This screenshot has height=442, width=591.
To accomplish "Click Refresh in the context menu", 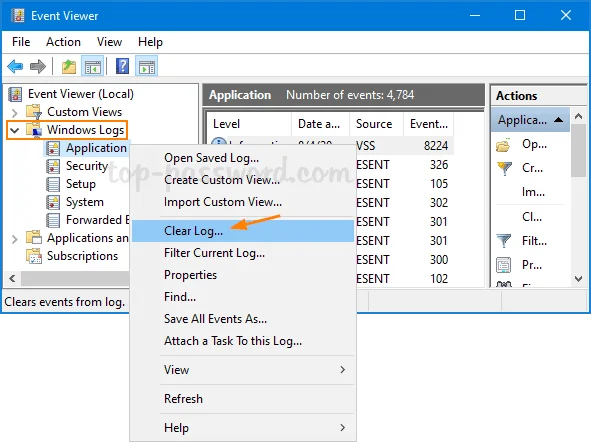I will click(x=242, y=399).
